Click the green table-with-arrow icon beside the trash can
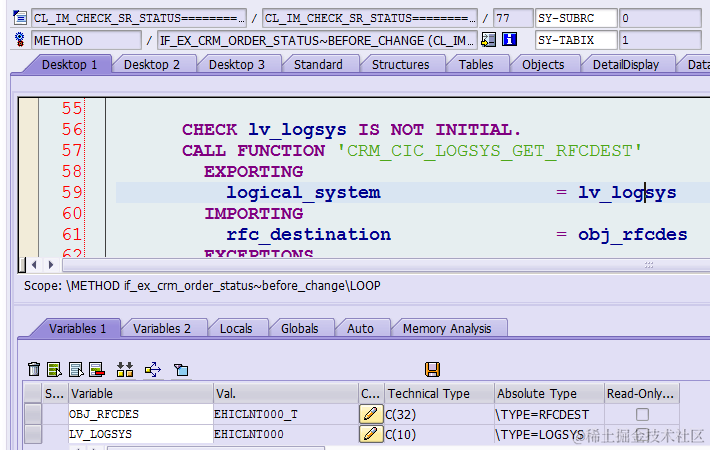The image size is (710, 450). coord(54,369)
